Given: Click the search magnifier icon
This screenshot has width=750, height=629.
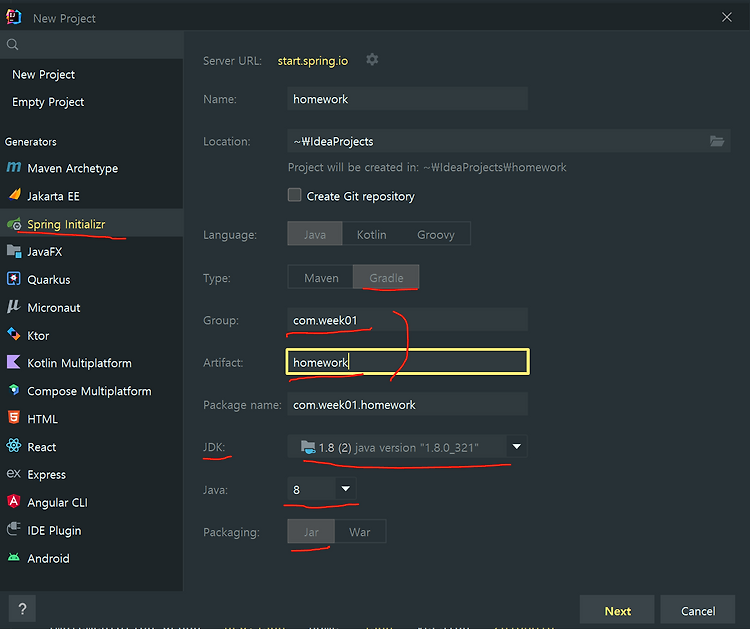Looking at the screenshot, I should [x=12, y=44].
